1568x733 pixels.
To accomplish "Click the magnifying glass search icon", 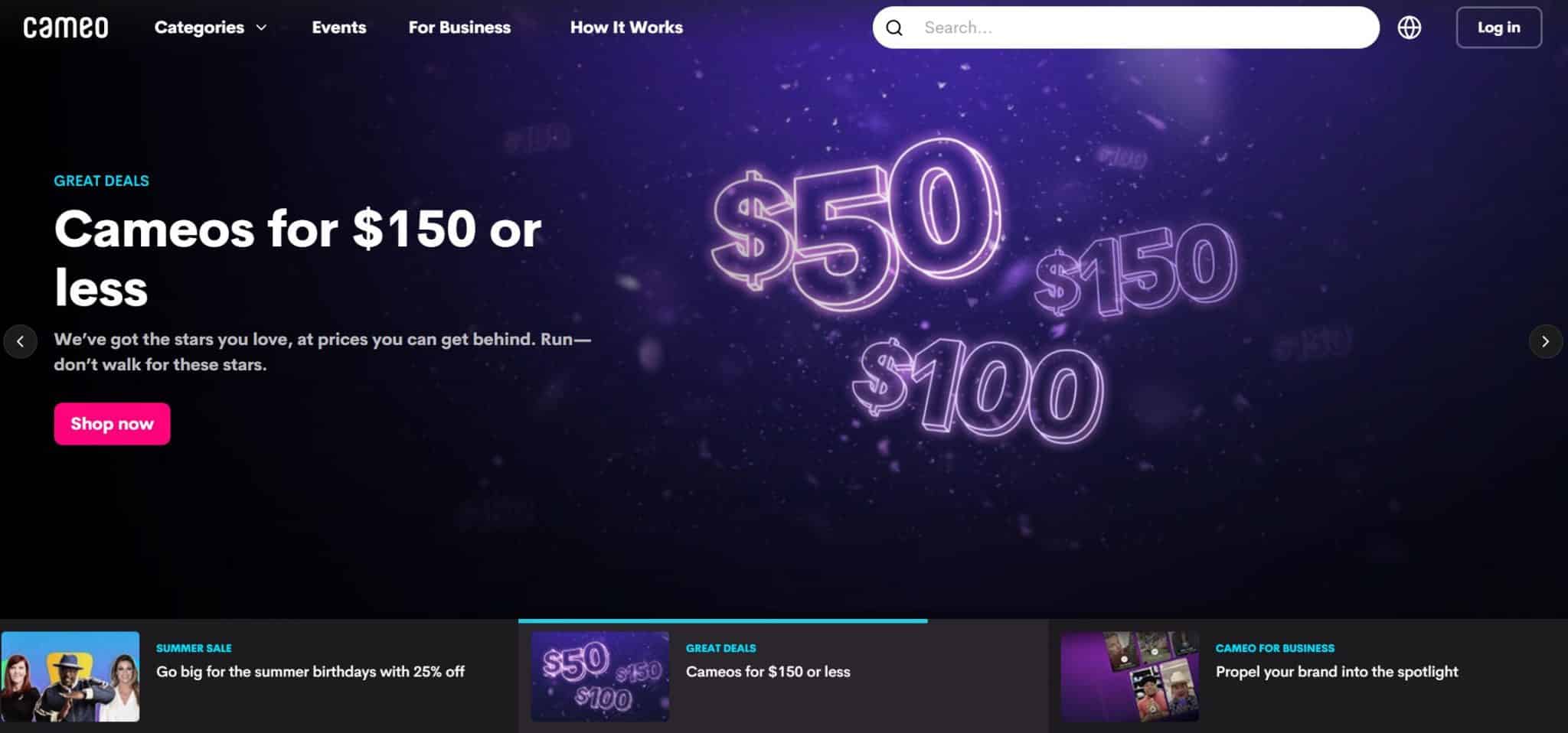I will [x=893, y=28].
